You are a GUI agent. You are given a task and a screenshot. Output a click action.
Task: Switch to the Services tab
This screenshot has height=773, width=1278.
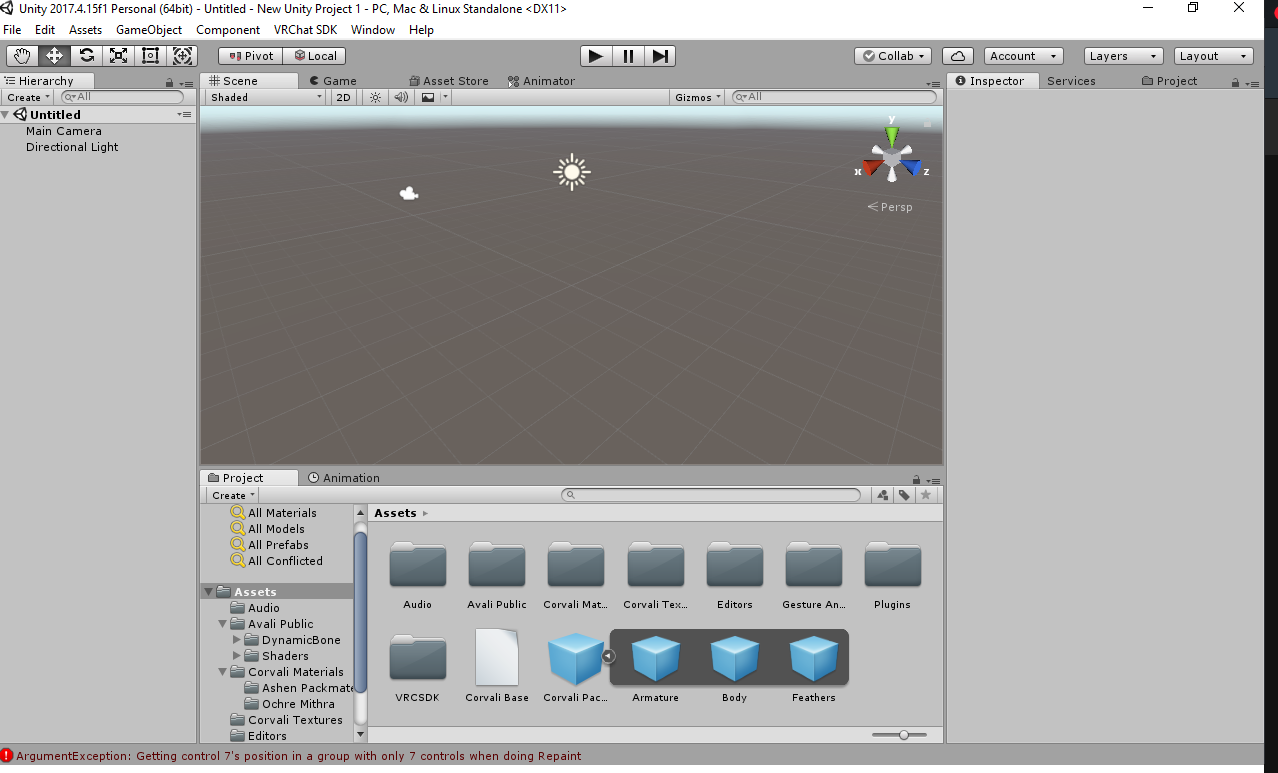(x=1071, y=81)
